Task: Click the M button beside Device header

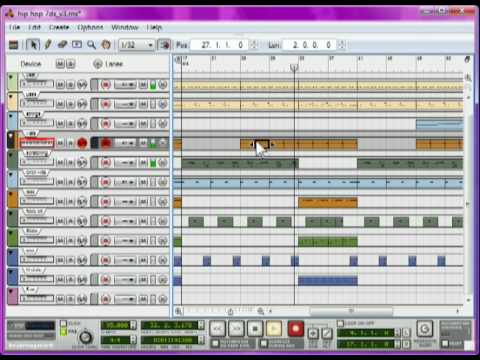Action: click(x=60, y=64)
